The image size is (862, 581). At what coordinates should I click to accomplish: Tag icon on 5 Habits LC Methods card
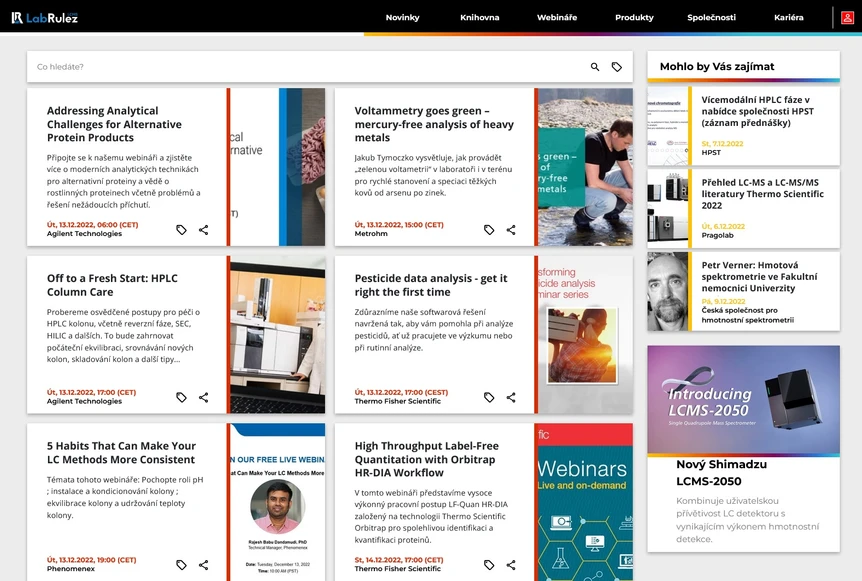click(181, 565)
